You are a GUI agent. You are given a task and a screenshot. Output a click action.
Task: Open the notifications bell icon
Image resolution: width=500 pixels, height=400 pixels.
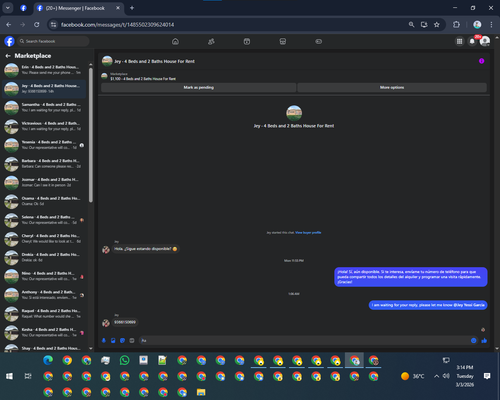click(x=472, y=41)
